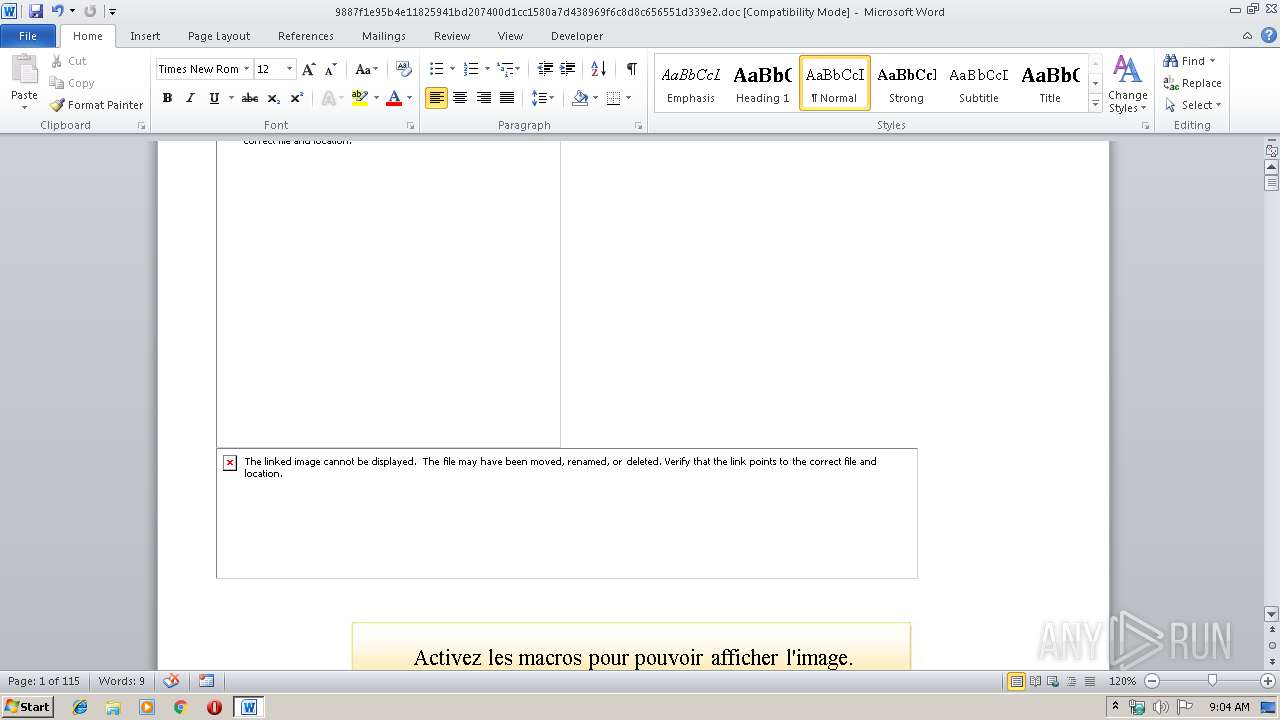This screenshot has width=1280, height=720.
Task: Apply the Emphasis style
Action: 691,83
